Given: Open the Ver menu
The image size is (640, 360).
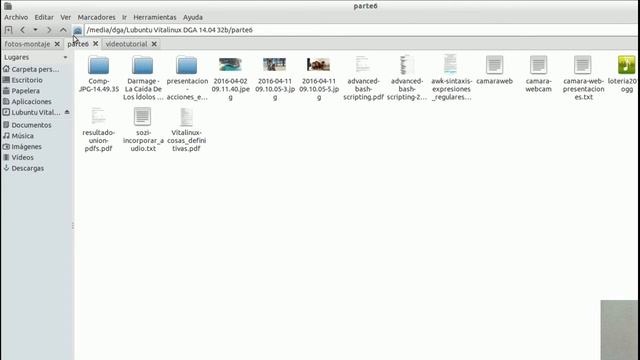Looking at the screenshot, I should (65, 17).
